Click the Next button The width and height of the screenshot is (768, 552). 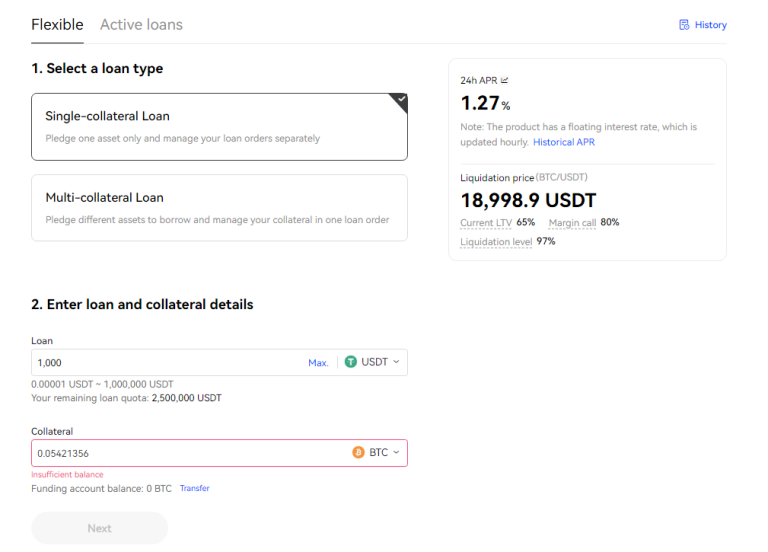pos(99,528)
